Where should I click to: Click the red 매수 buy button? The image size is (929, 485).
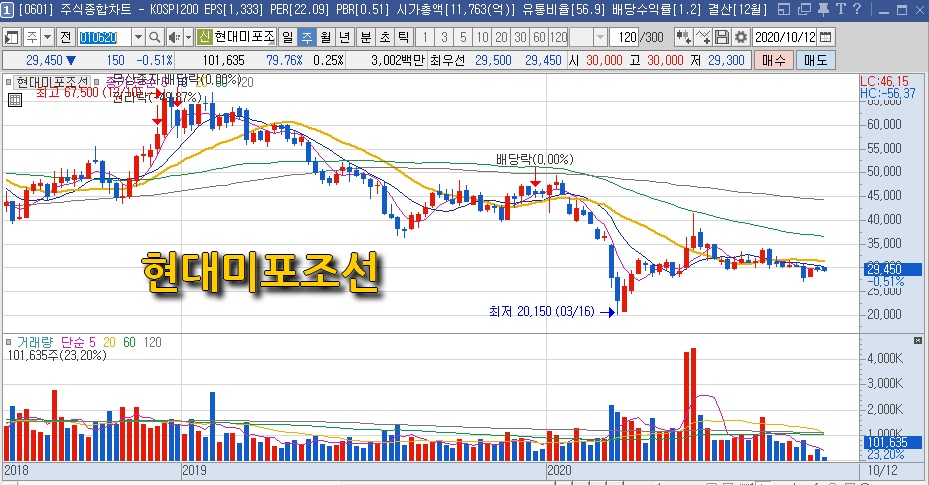tap(773, 60)
